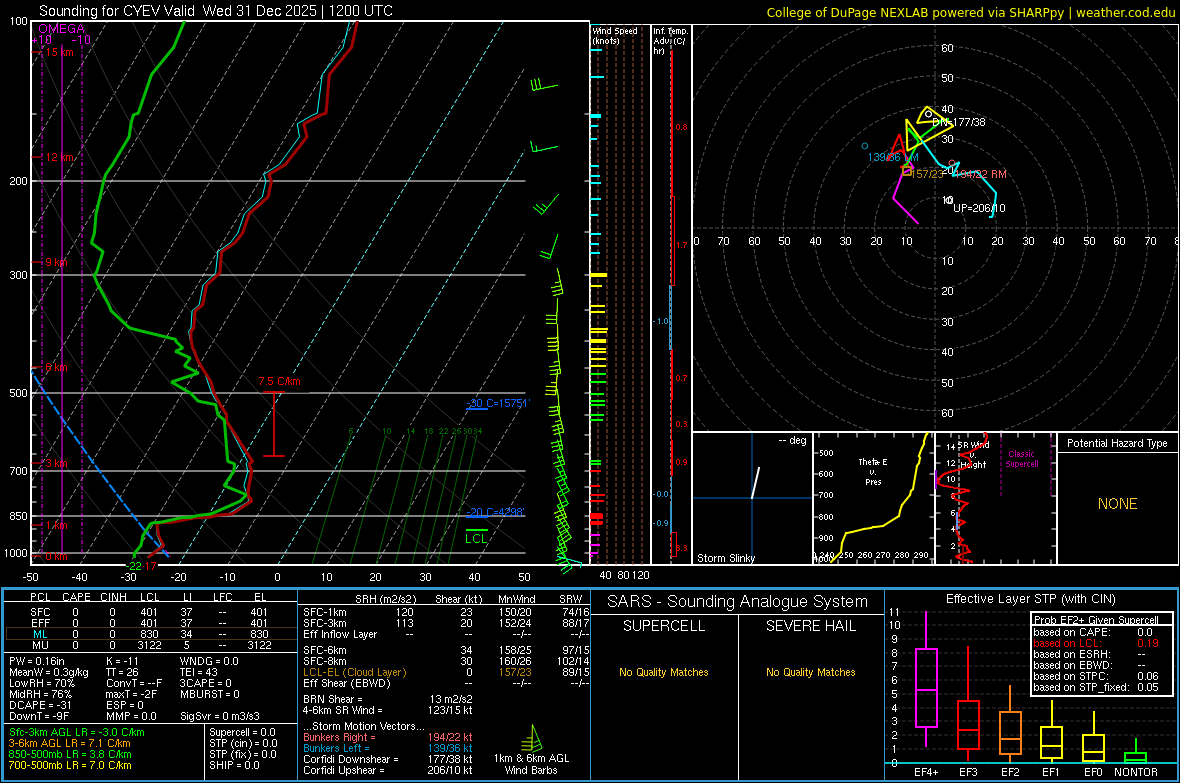Click the 'Storm Slinky' panel label
Viewport: 1180px width, 783px height.
pos(725,558)
